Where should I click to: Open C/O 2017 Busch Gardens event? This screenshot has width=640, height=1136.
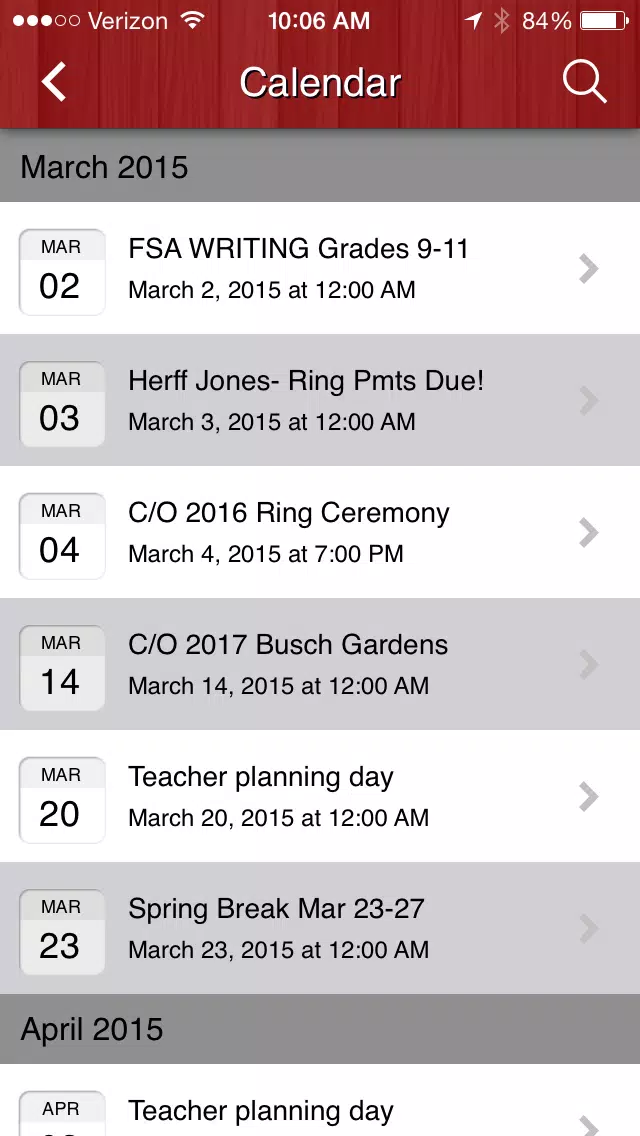pyautogui.click(x=320, y=664)
